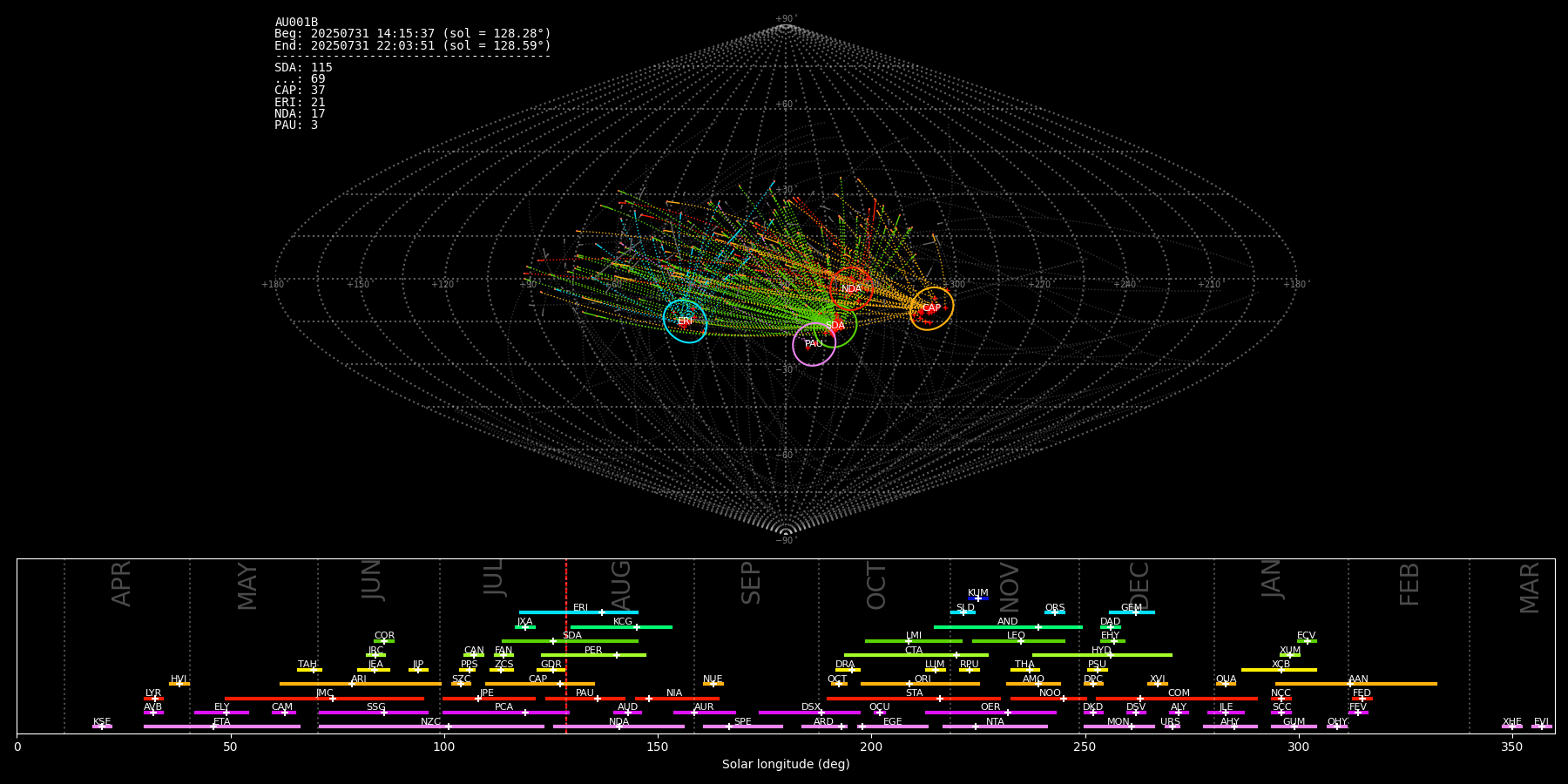The height and width of the screenshot is (784, 1568).
Task: Click the -90 latitude label at map bottom
Action: tap(785, 541)
